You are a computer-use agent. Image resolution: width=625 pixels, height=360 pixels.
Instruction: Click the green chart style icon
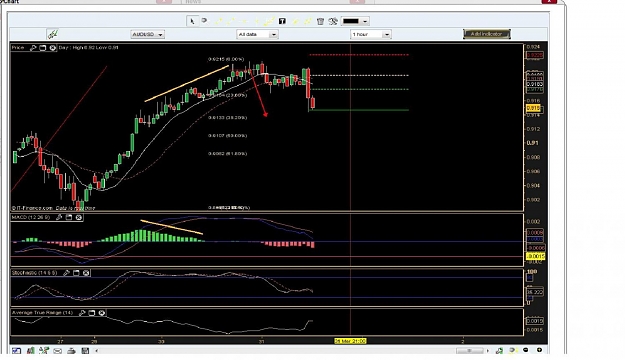(53, 34)
